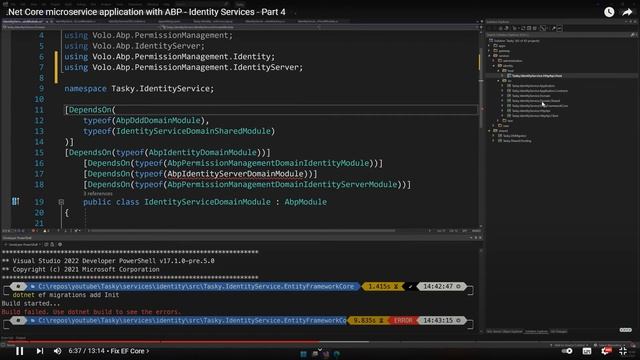640x360 pixels.
Task: Click the apps folder icon
Action: [x=495, y=46]
